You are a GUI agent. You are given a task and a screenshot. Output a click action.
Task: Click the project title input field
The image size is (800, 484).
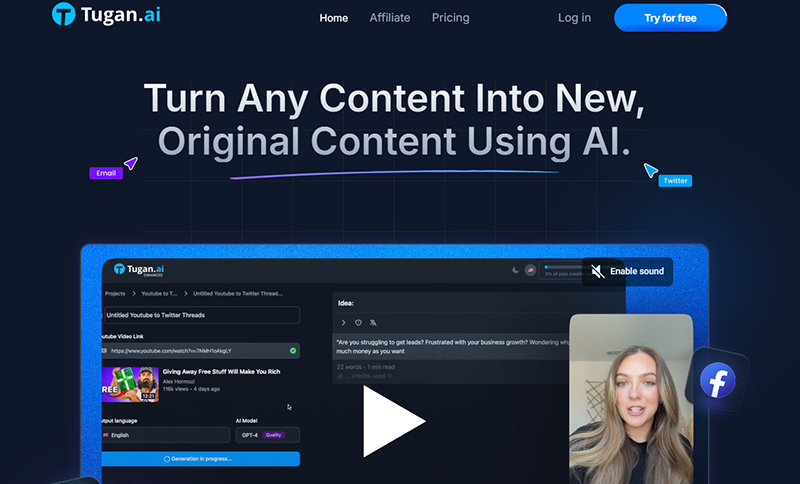pyautogui.click(x=202, y=315)
